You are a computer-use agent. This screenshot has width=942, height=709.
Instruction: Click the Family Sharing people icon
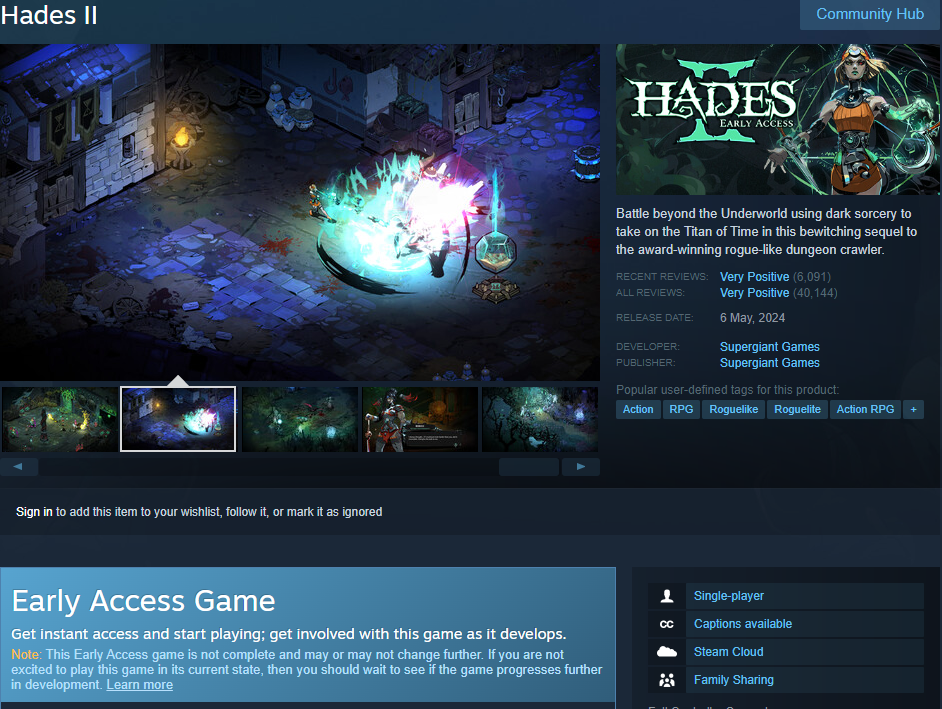(x=666, y=680)
